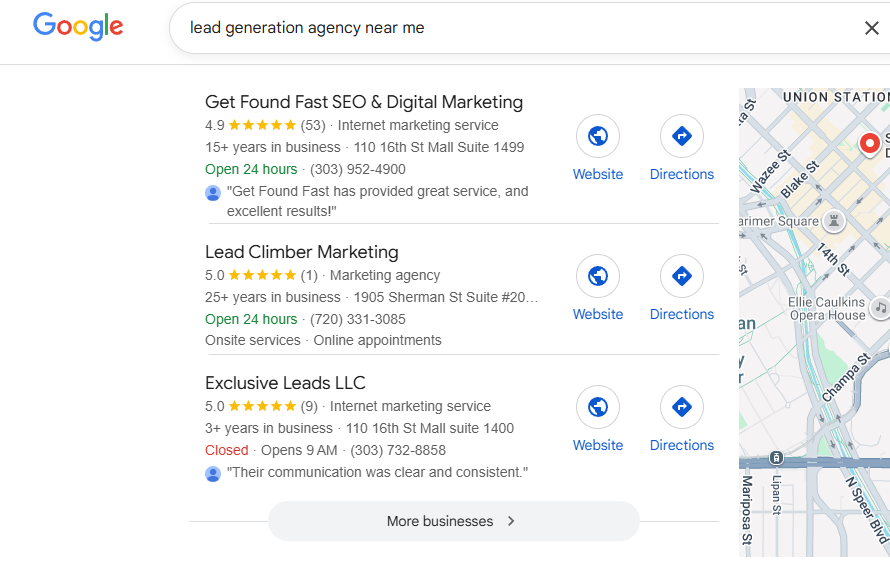The height and width of the screenshot is (565, 890).
Task: Click the Get Found Fast reviewer avatar
Action: 213,192
